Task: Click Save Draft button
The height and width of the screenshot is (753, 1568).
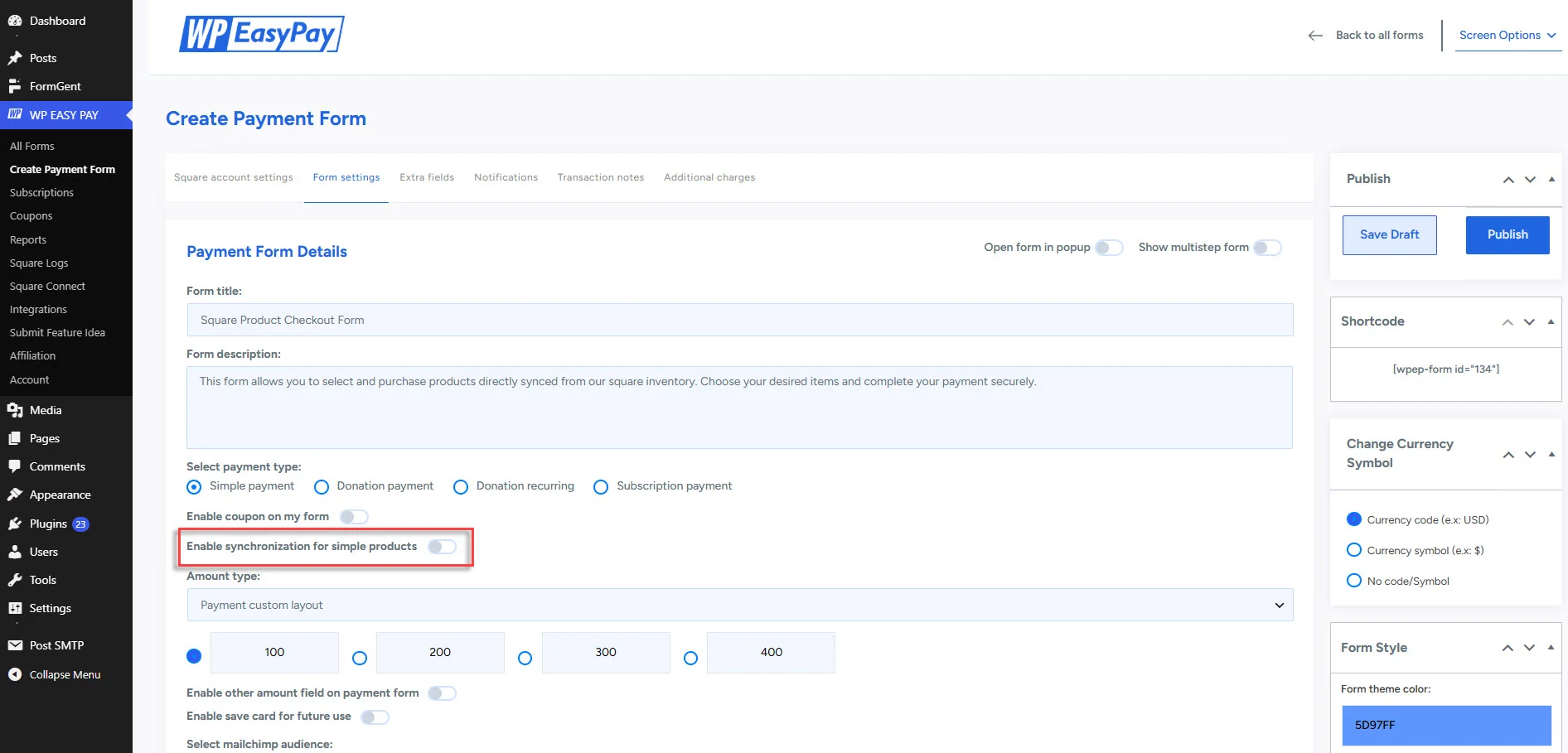Action: pos(1390,235)
